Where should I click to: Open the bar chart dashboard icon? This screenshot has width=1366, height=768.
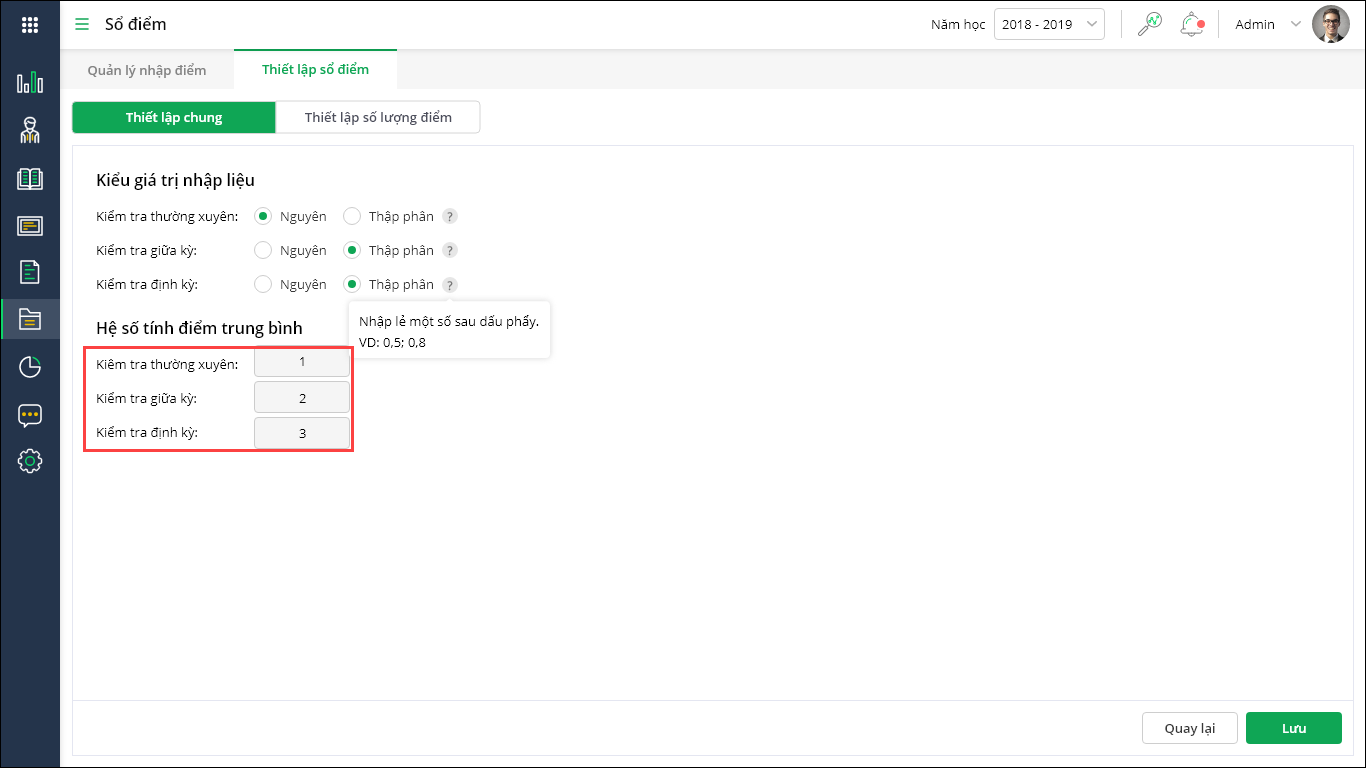tap(30, 82)
